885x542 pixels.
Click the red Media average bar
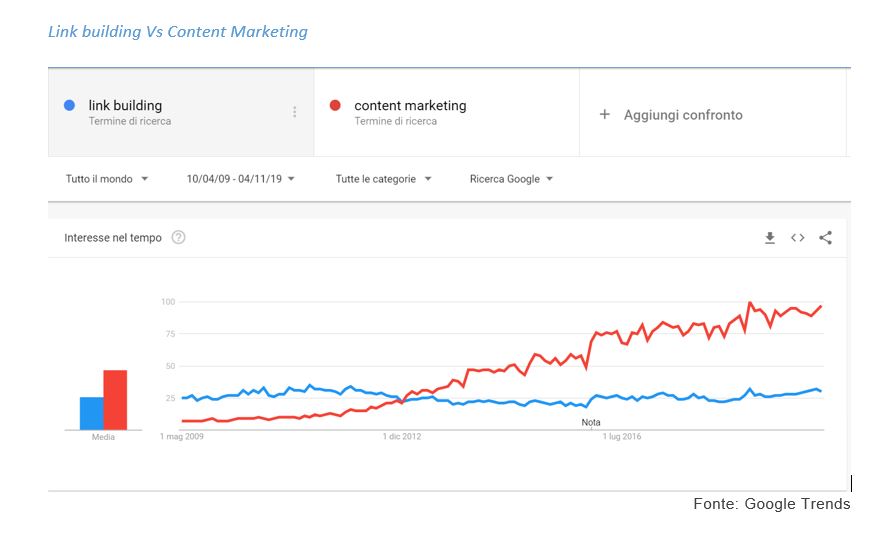pos(115,400)
